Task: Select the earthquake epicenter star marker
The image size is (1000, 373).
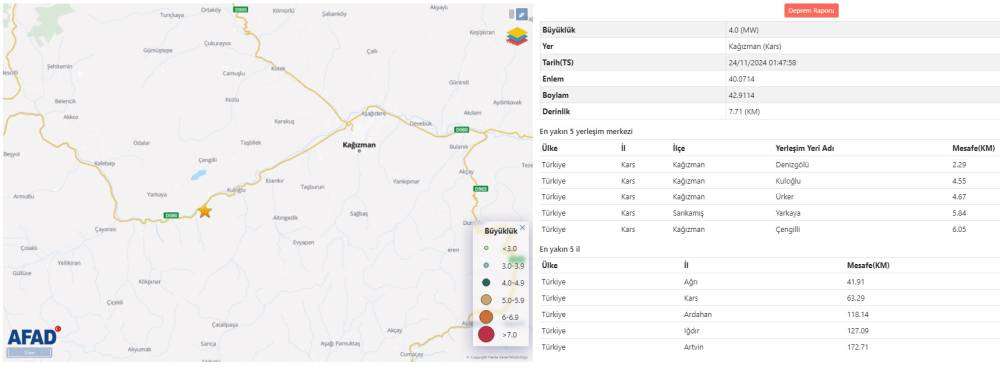Action: coord(204,211)
